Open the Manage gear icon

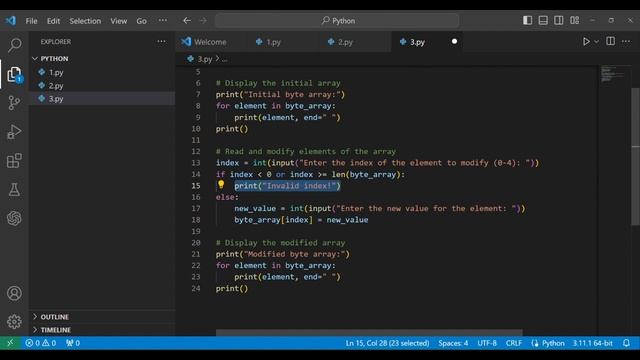coord(14,322)
